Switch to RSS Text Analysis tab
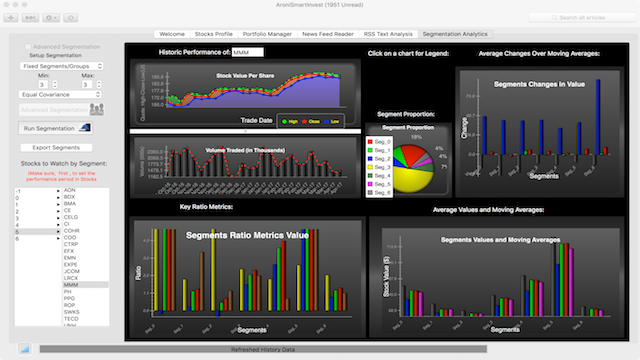The width and height of the screenshot is (640, 360). coord(388,34)
